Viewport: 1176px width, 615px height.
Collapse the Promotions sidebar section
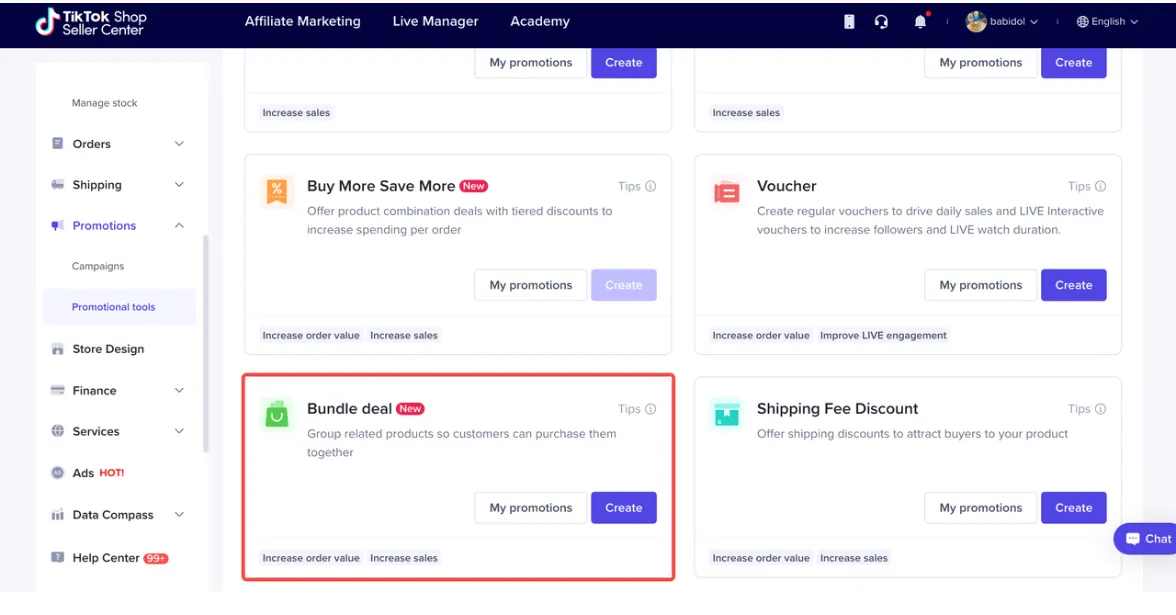119,226
